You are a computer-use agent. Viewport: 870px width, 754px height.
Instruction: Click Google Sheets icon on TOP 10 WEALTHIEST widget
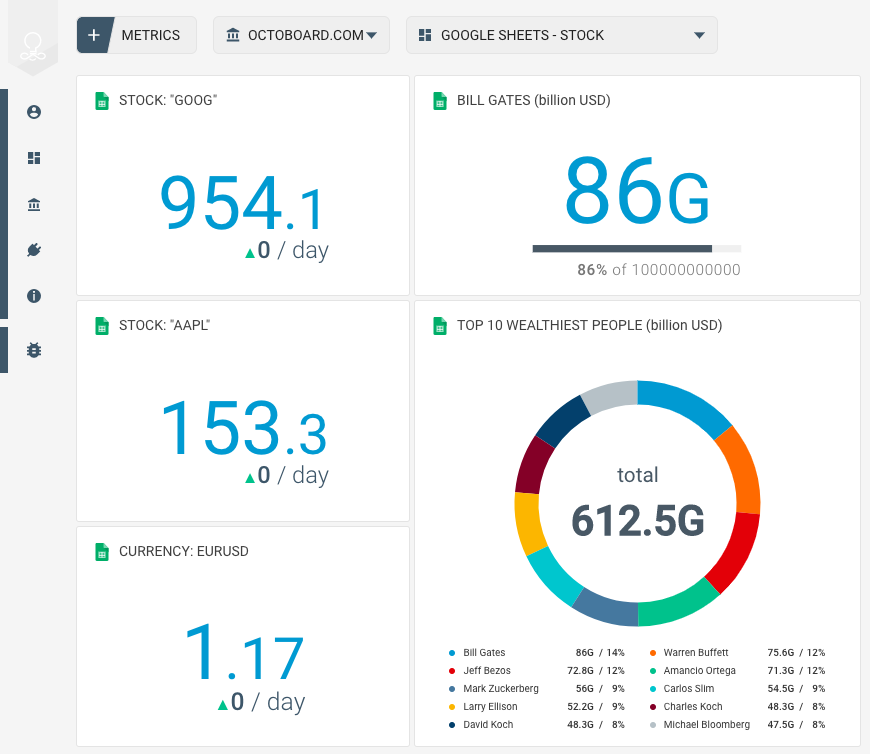tap(440, 326)
